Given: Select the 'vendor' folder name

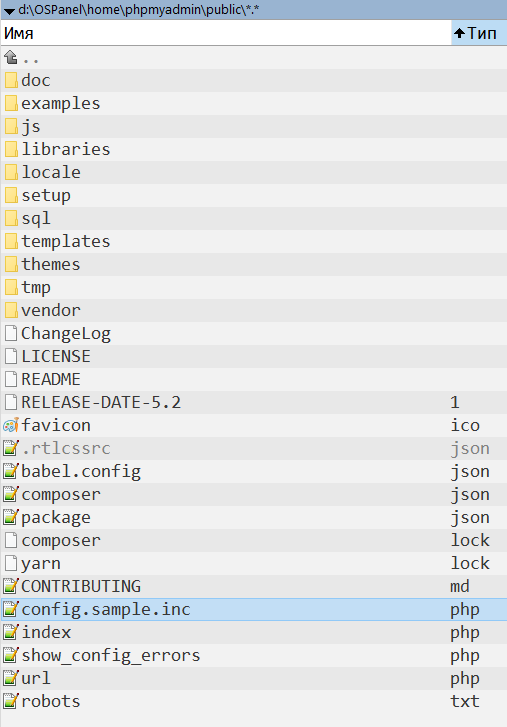Looking at the screenshot, I should 51,310.
